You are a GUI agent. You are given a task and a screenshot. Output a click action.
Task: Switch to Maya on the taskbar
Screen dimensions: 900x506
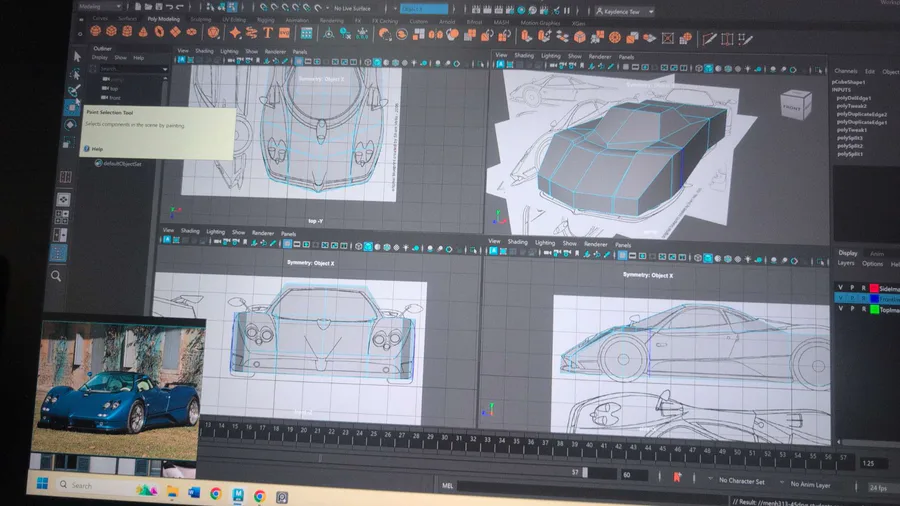pos(238,495)
